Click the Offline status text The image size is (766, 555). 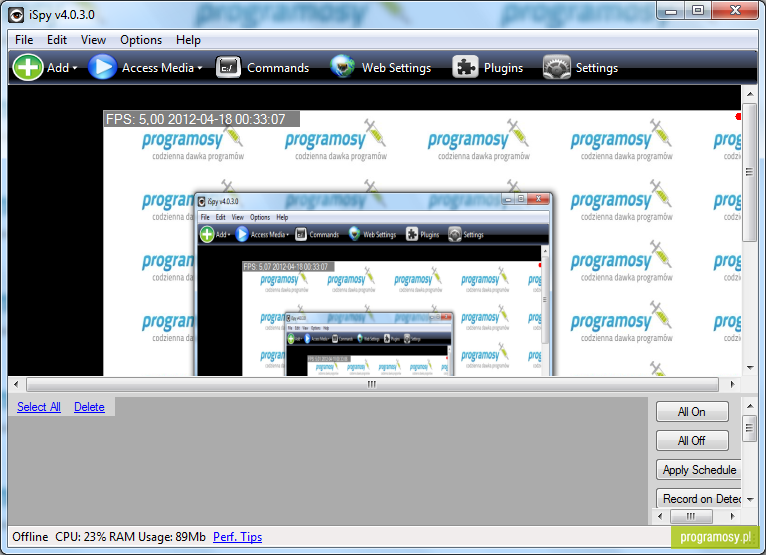click(x=30, y=537)
